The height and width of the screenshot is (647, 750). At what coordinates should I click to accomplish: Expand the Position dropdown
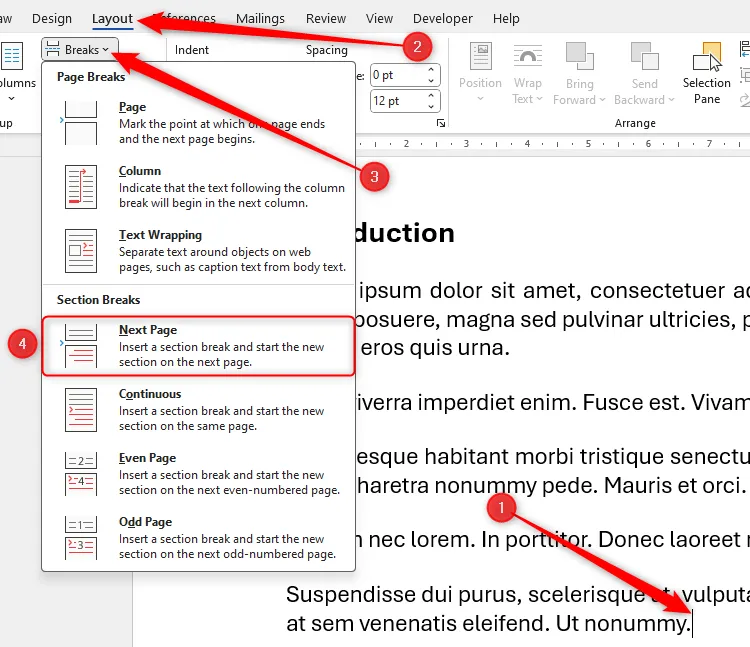pos(480,98)
